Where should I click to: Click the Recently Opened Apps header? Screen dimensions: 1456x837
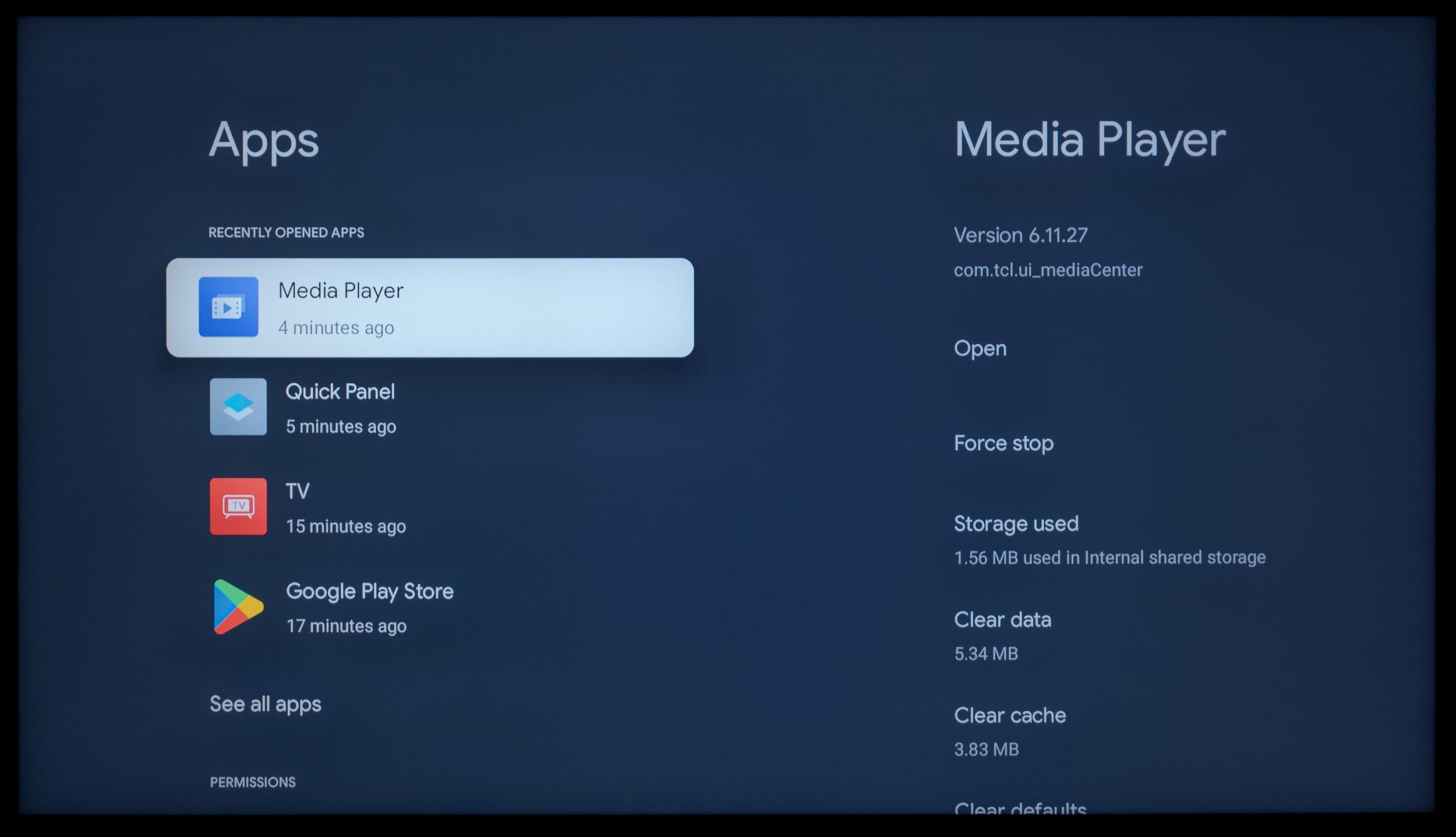286,232
